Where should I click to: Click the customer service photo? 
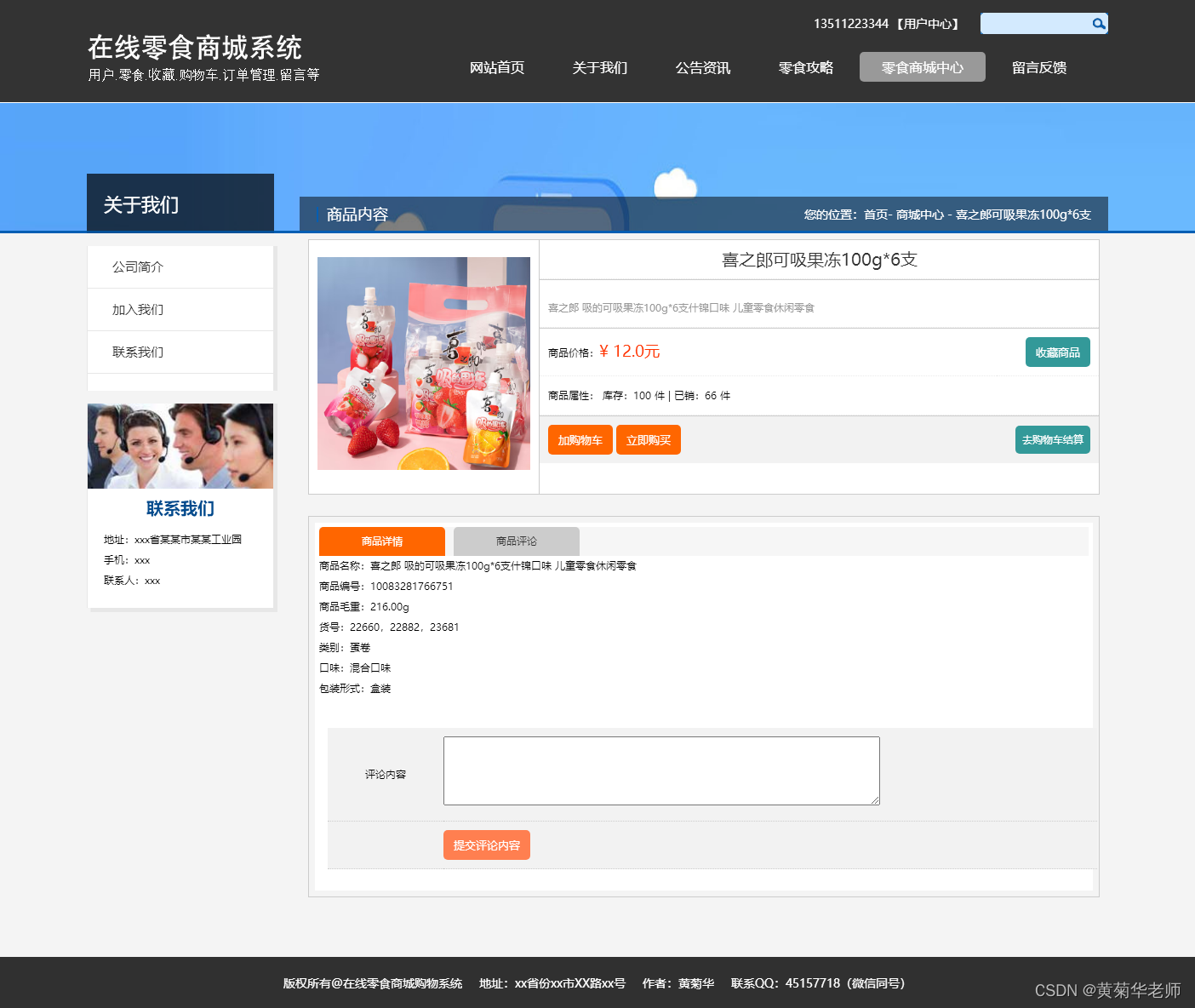point(180,446)
